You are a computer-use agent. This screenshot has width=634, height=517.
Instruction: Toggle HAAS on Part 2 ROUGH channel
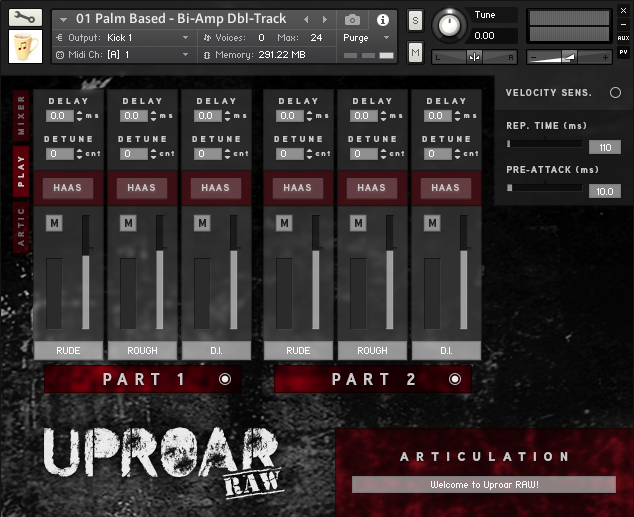click(372, 188)
